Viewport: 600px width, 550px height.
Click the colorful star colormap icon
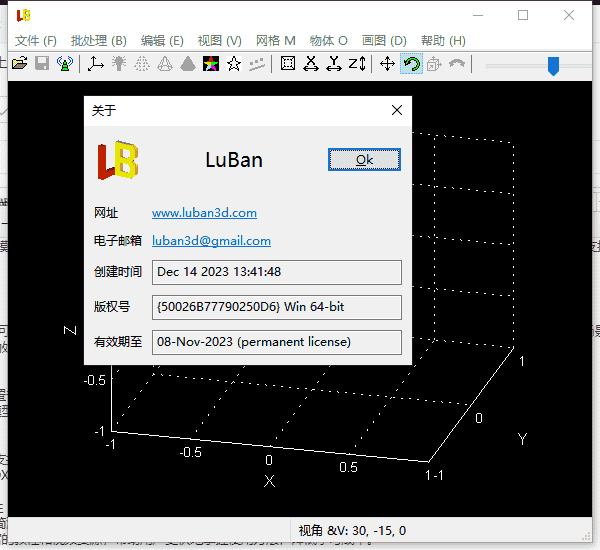coord(211,64)
